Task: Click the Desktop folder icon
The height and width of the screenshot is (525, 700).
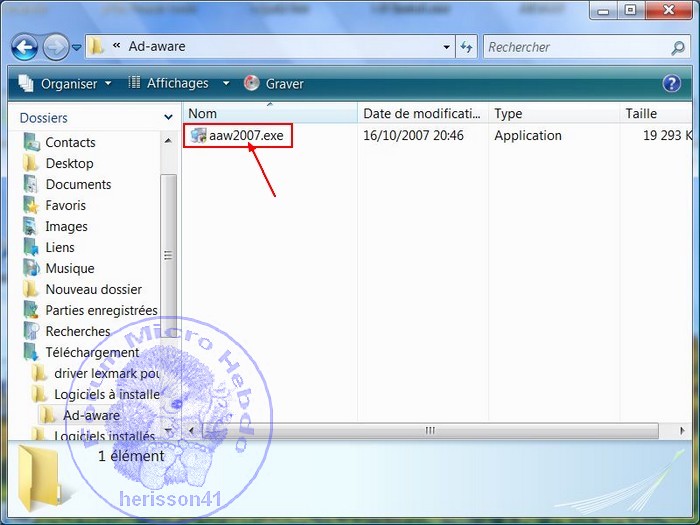Action: coord(30,163)
